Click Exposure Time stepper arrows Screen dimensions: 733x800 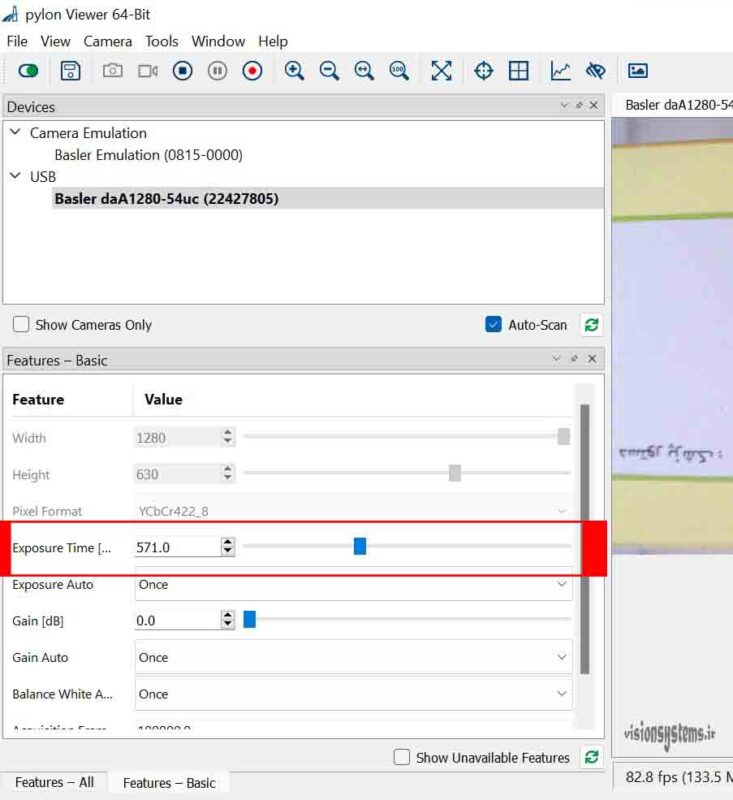click(228, 547)
